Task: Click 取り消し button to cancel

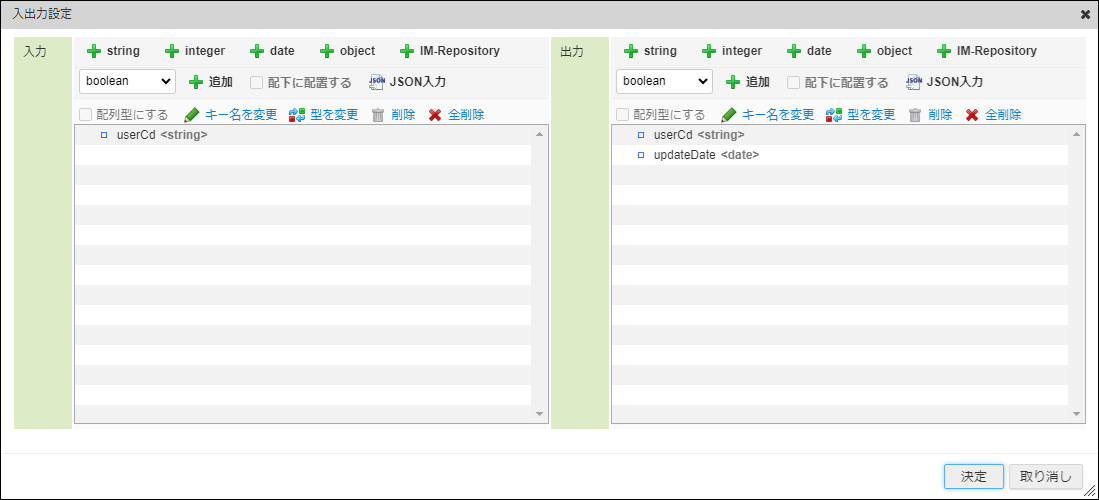Action: (x=1046, y=477)
